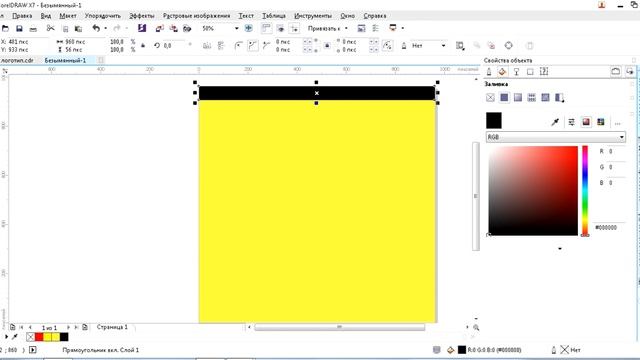Select the chamfered corner icon
The image size is (640, 360).
point(267,46)
